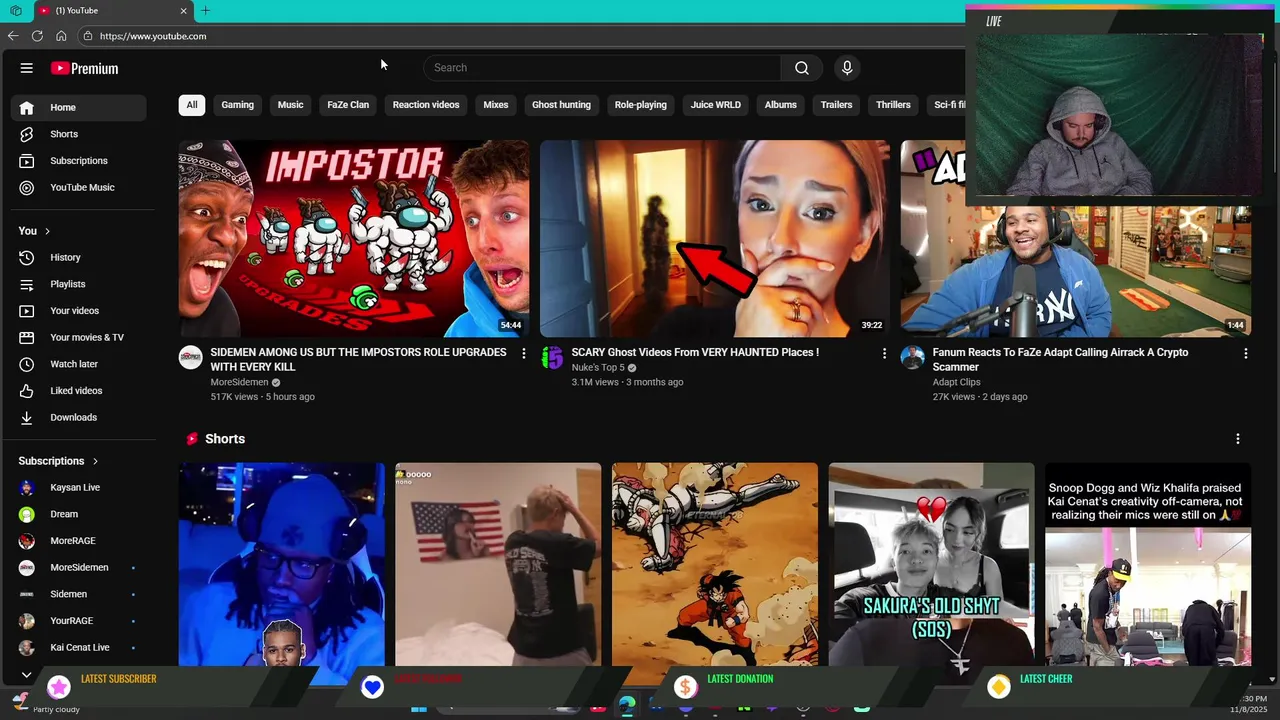Open the YouTube hamburger guide menu
This screenshot has height=720, width=1280.
(x=27, y=68)
